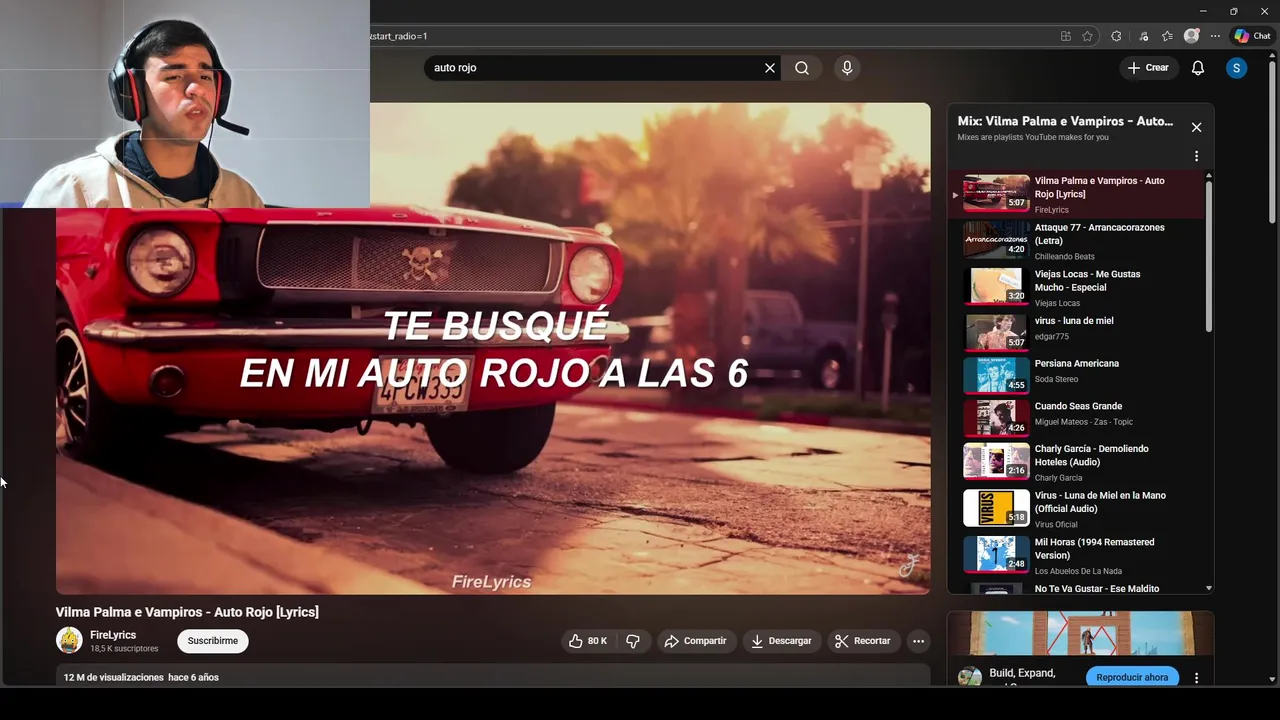This screenshot has height=720, width=1280.
Task: Like the video
Action: (x=587, y=641)
